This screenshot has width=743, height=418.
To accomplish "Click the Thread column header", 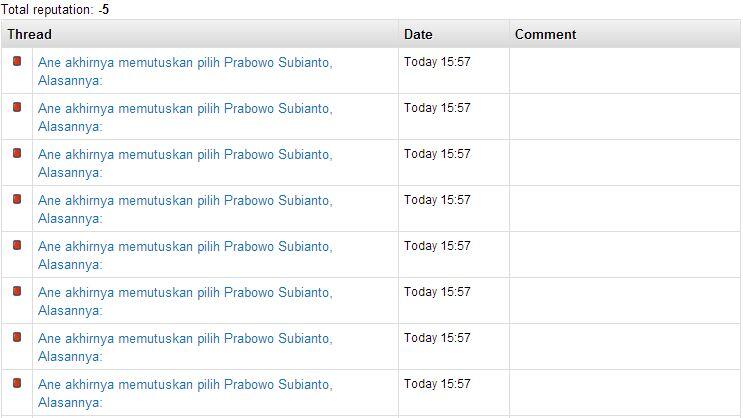I will (x=29, y=35).
